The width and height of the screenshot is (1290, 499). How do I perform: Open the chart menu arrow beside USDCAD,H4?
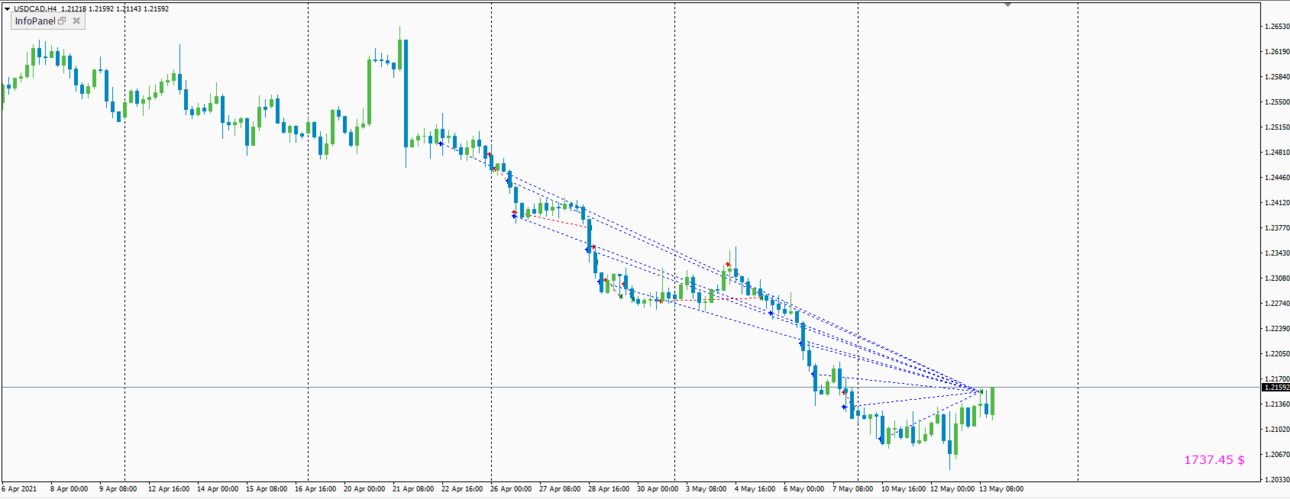(7, 8)
